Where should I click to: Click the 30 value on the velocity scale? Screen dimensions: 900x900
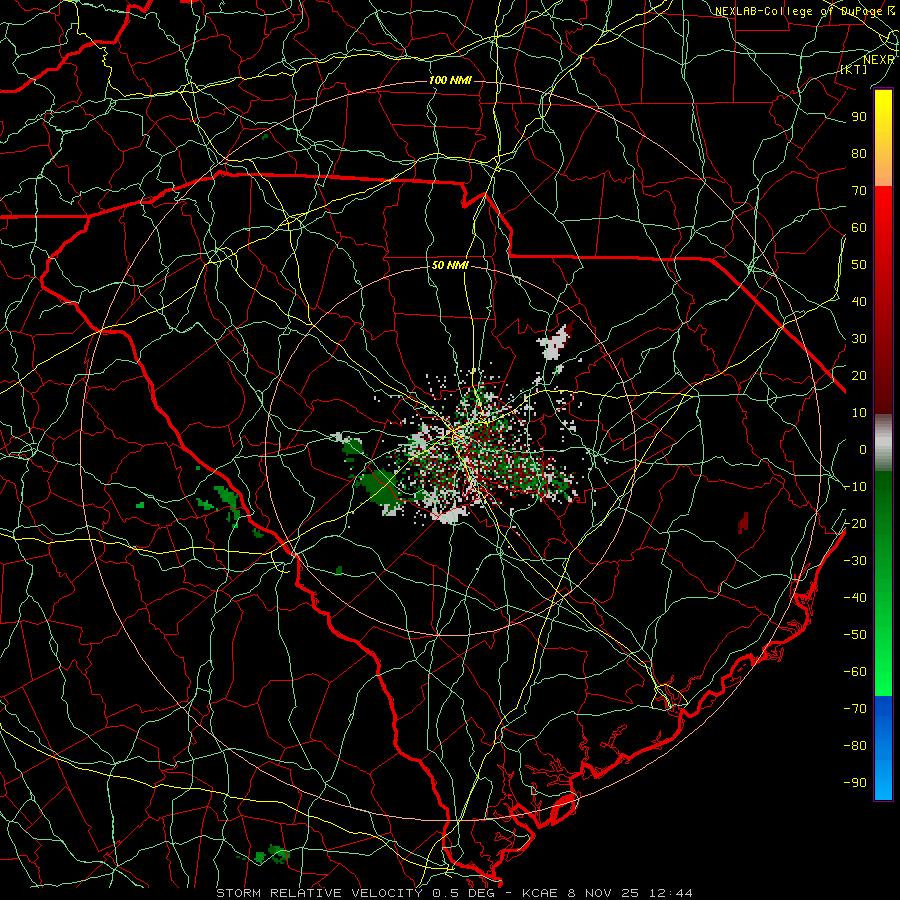click(x=859, y=338)
